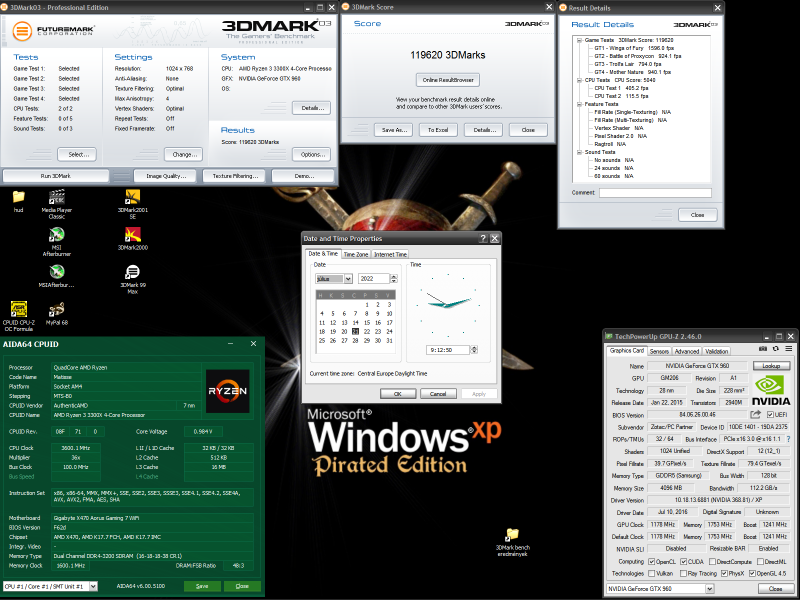Click the NVIDIA logo in GPU-Z
Image resolution: width=800 pixels, height=600 pixels.
[x=771, y=390]
